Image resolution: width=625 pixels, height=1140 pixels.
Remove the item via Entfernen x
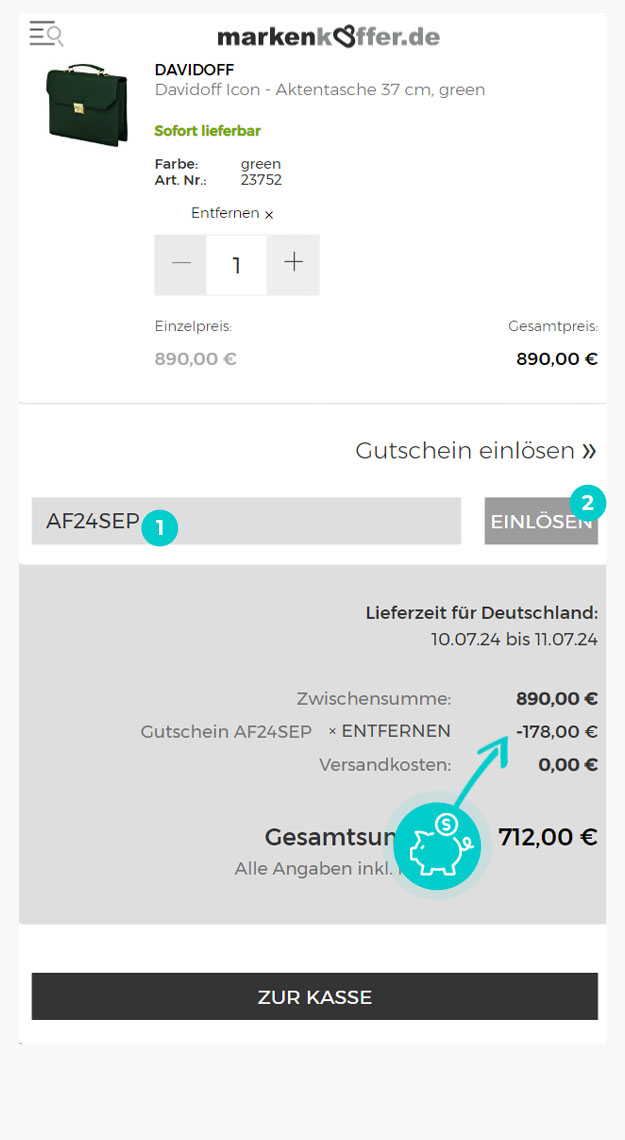233,214
